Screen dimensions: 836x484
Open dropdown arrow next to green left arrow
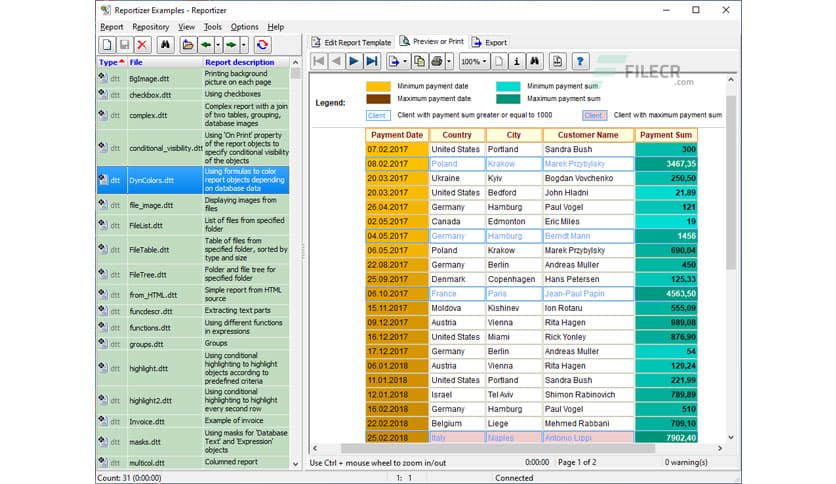[x=218, y=45]
